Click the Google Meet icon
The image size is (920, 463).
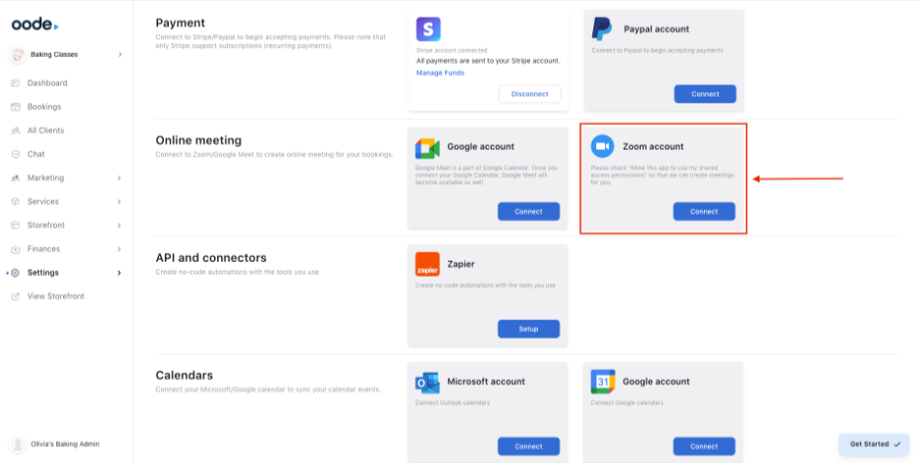[x=428, y=147]
